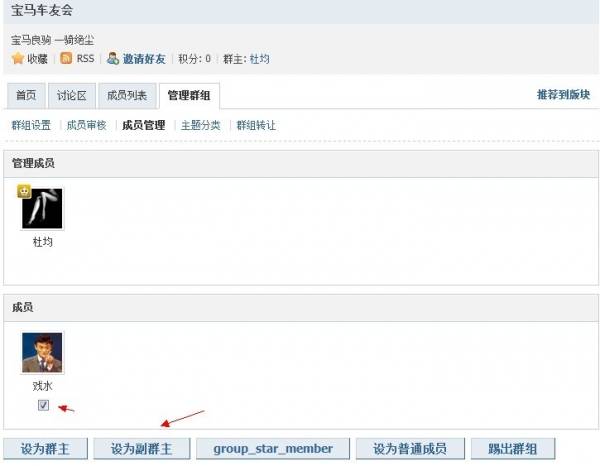The image size is (600, 466).
Task: Open the 成员审核 section
Action: click(86, 126)
